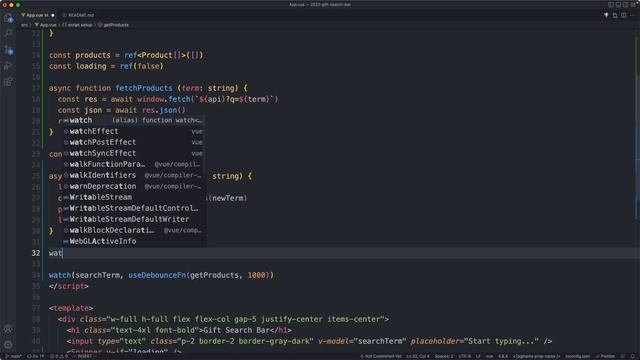640x360 pixels.
Task: Toggle the secondary sidebar layout icon
Action: tap(625, 4)
